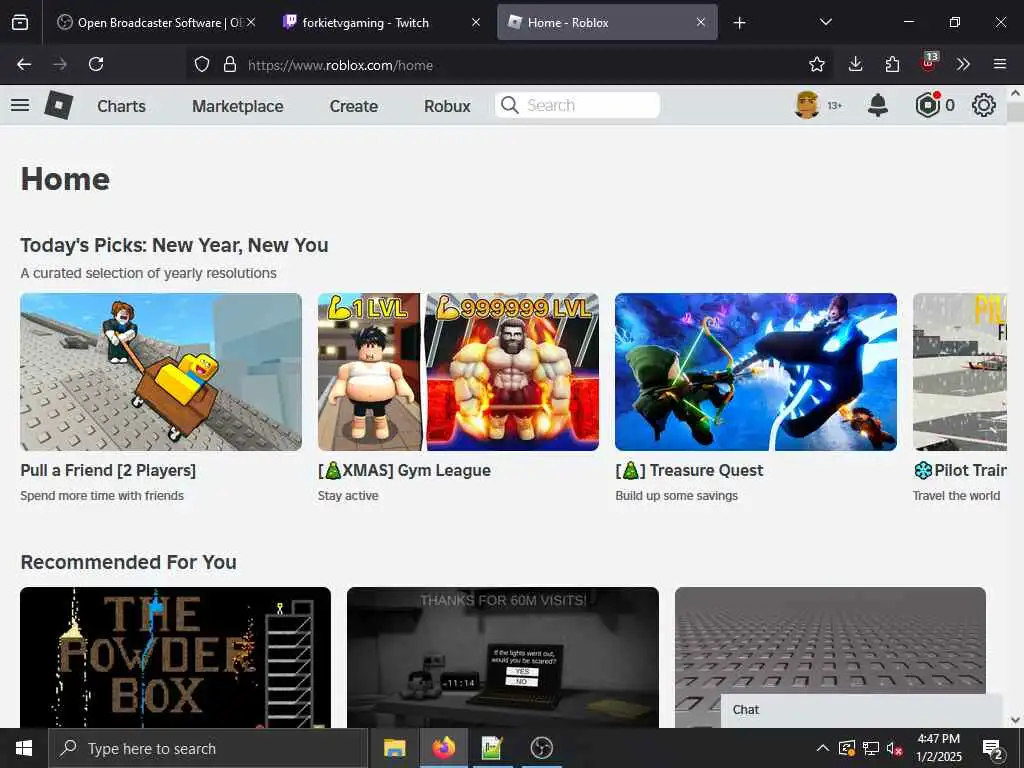Image resolution: width=1024 pixels, height=768 pixels.
Task: Toggle the muted volume tray icon
Action: pyautogui.click(x=895, y=748)
